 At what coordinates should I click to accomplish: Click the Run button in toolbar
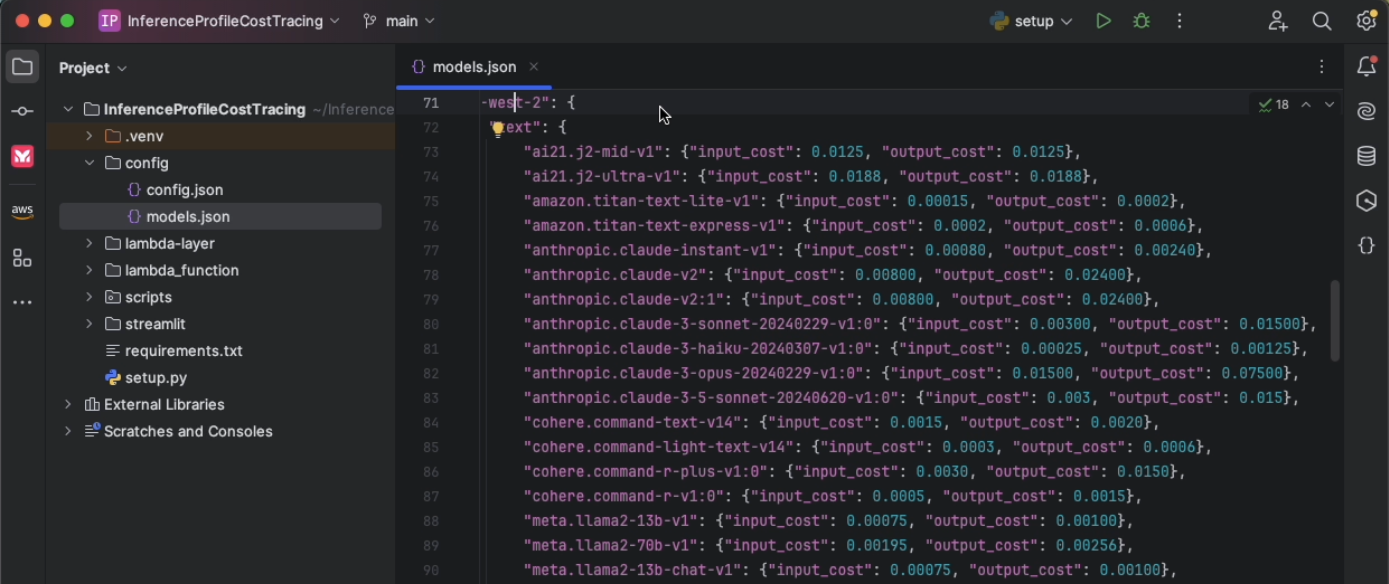(x=1103, y=21)
